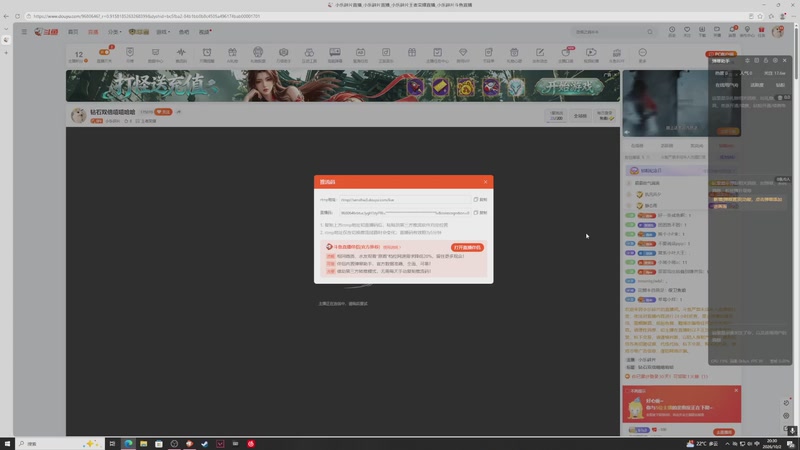Viewport: 800px width, 450px height.
Task: Open the 全站榜 ranking button
Action: pos(580,116)
